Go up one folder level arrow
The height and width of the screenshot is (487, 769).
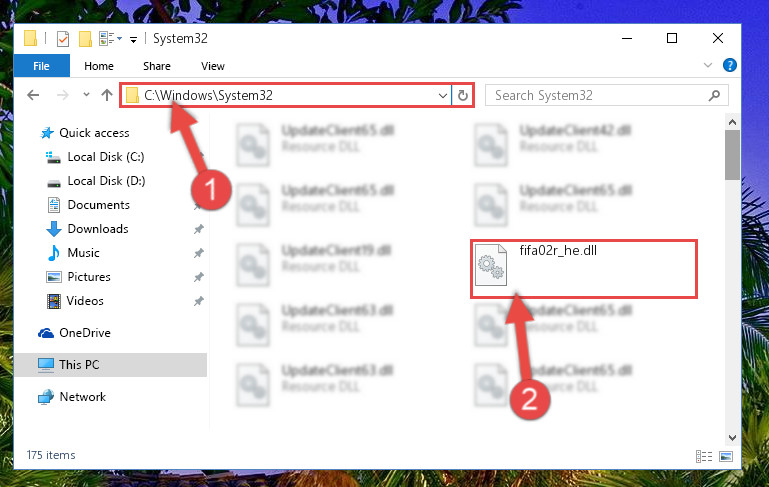pos(107,95)
